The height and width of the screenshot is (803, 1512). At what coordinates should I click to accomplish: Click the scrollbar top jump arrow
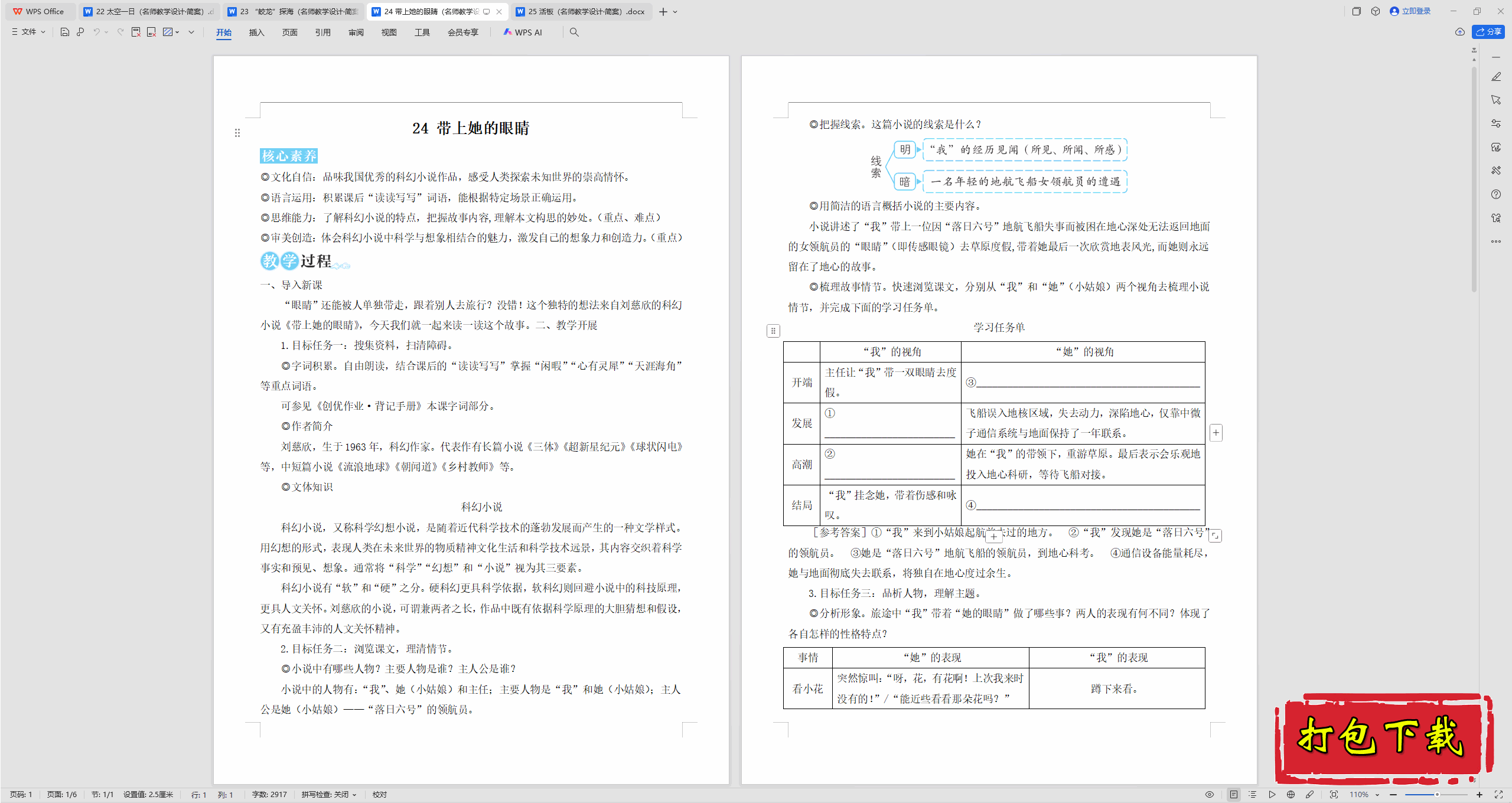coord(1474,50)
